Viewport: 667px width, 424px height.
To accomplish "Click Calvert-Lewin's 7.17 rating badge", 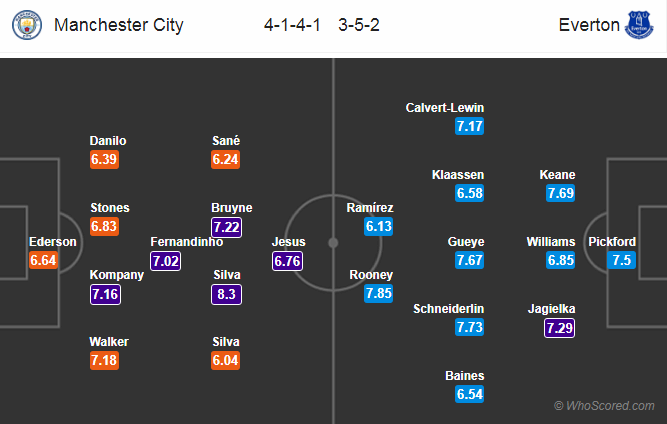I will tap(469, 126).
